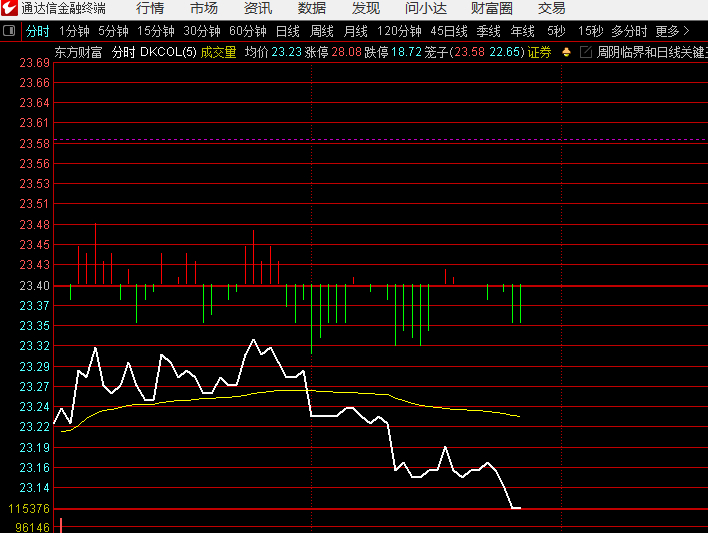This screenshot has width=708, height=533.
Task: Open the 交易 menu
Action: point(551,8)
